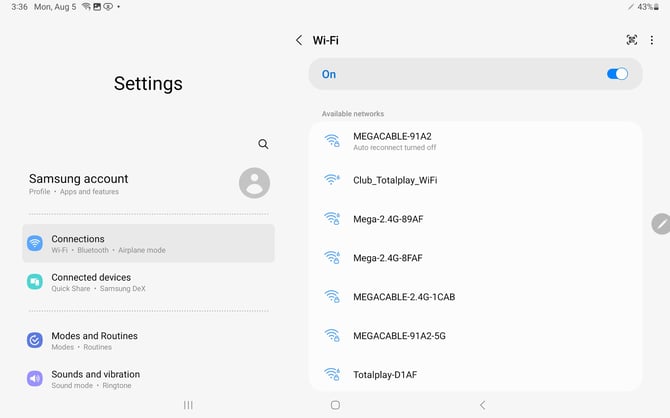670x418 pixels.
Task: Go back from the Wi-Fi screen
Action: point(299,40)
